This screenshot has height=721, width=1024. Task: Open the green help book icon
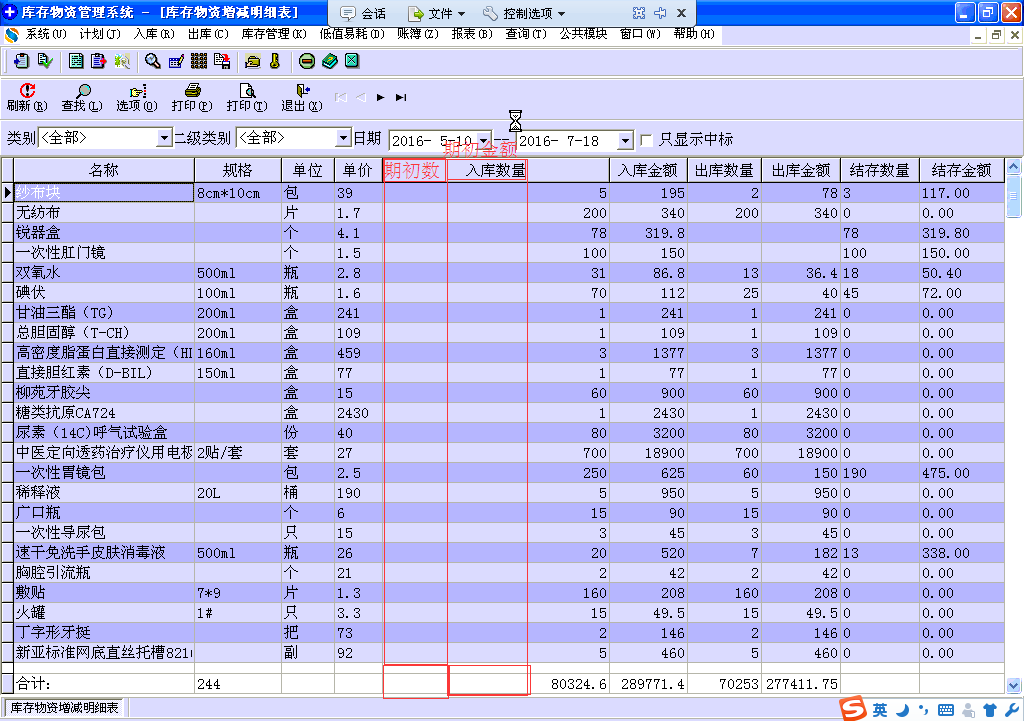(330, 61)
